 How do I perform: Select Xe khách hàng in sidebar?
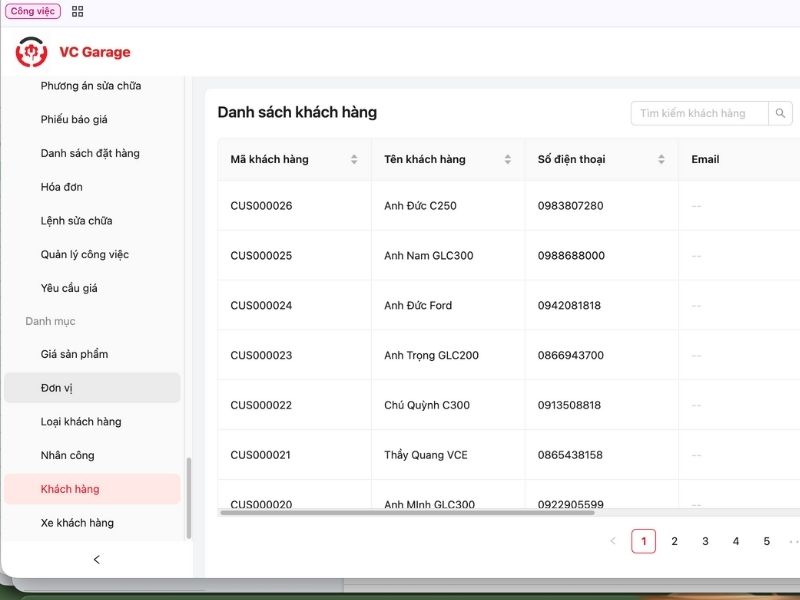click(77, 523)
